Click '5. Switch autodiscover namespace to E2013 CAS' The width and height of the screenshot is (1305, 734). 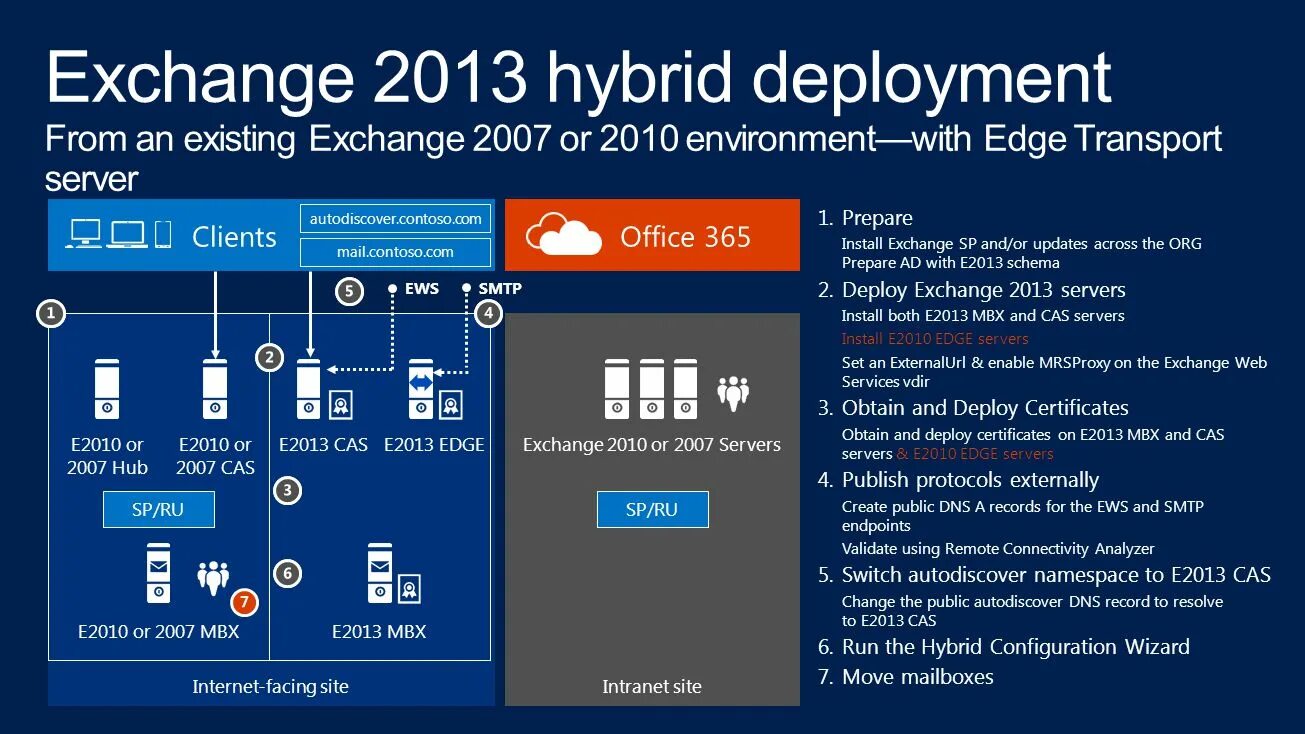tap(1044, 575)
